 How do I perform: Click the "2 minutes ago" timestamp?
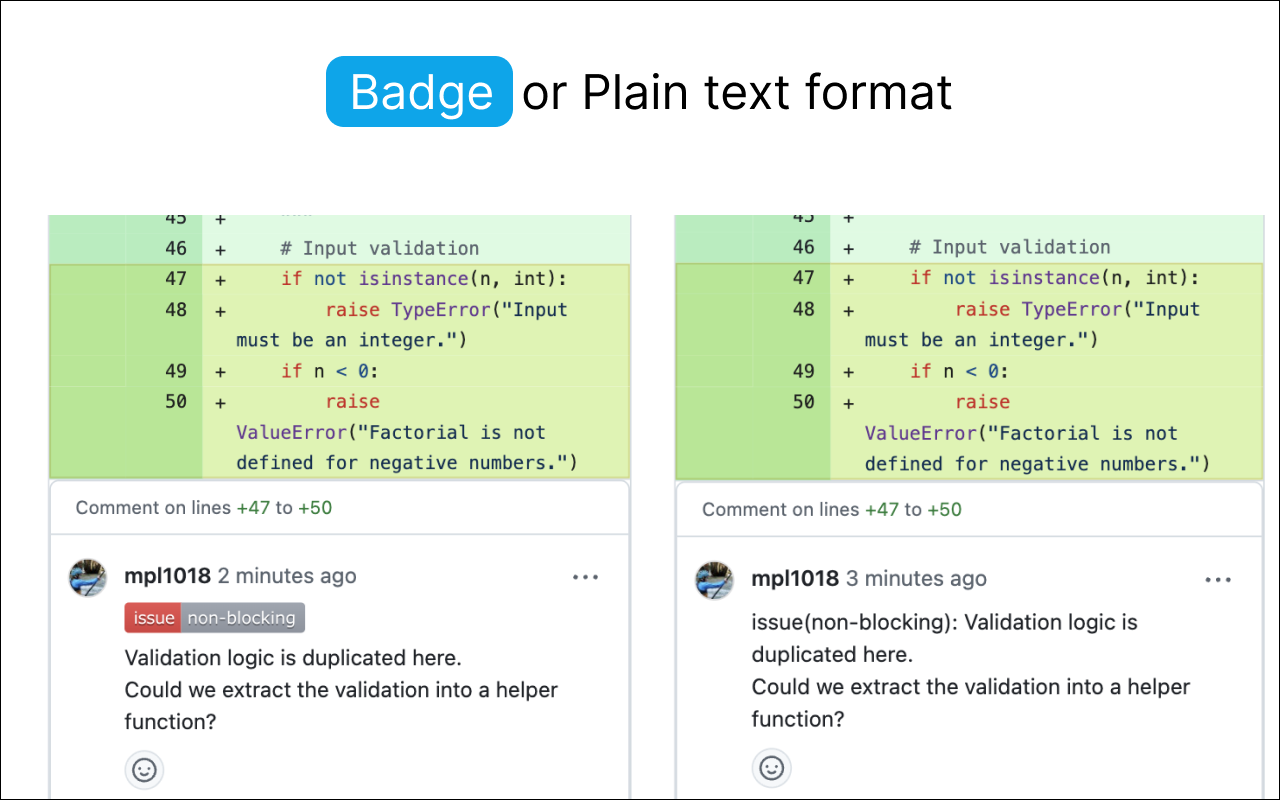click(287, 576)
